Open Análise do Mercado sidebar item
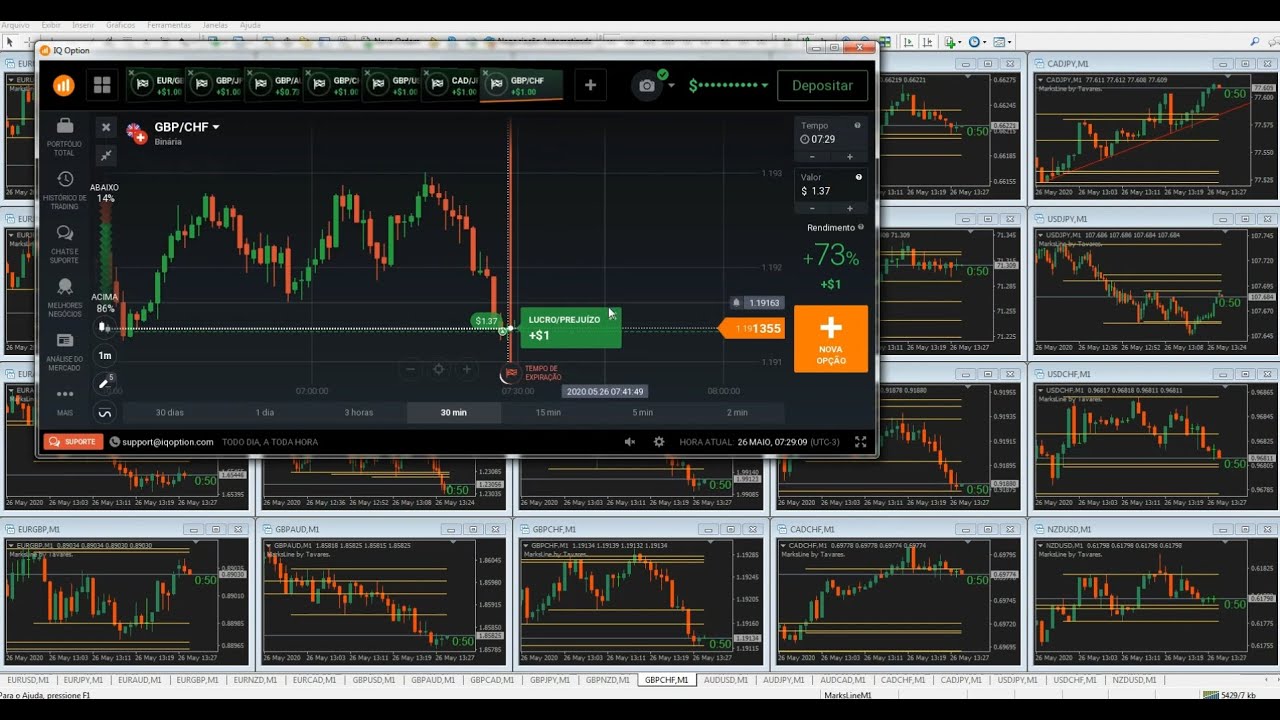This screenshot has width=1280, height=720. (x=64, y=352)
